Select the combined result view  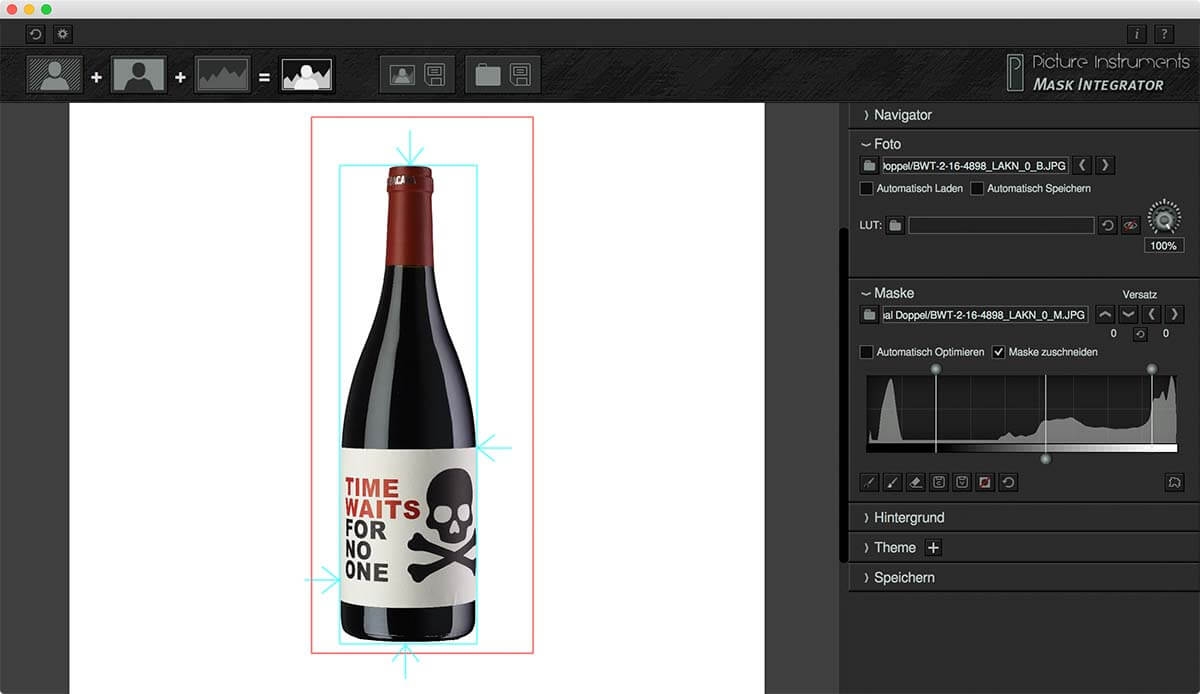[x=307, y=75]
